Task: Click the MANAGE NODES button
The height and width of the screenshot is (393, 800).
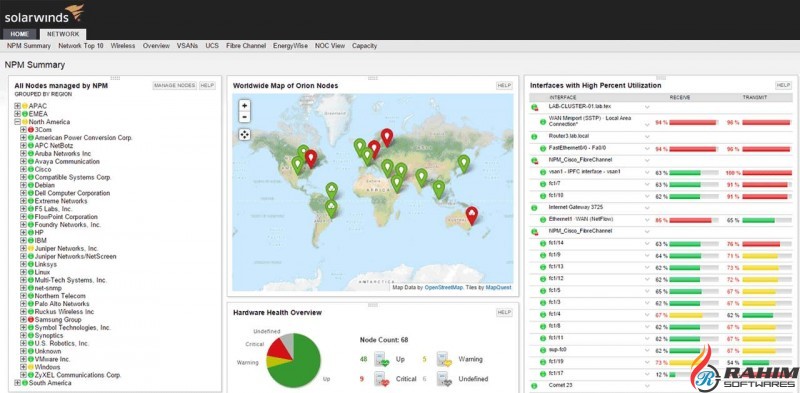Action: 174,86
